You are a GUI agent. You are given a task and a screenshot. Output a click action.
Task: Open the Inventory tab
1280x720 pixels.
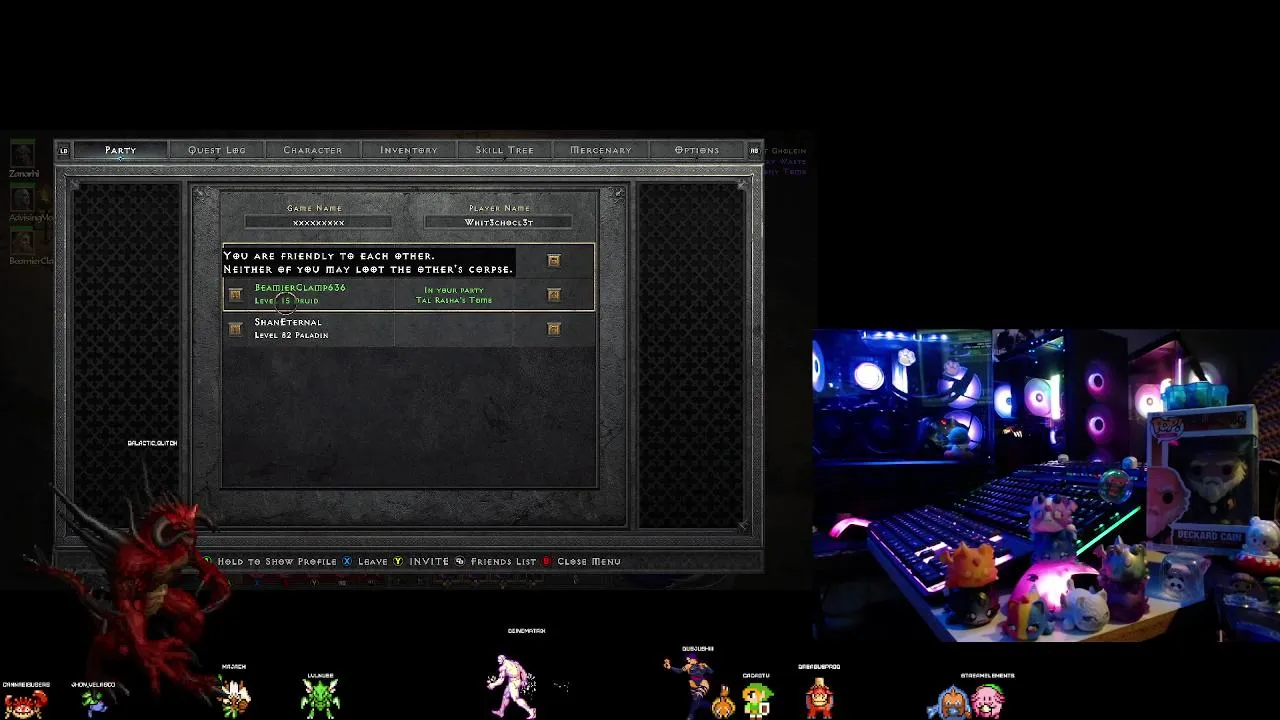tap(409, 150)
